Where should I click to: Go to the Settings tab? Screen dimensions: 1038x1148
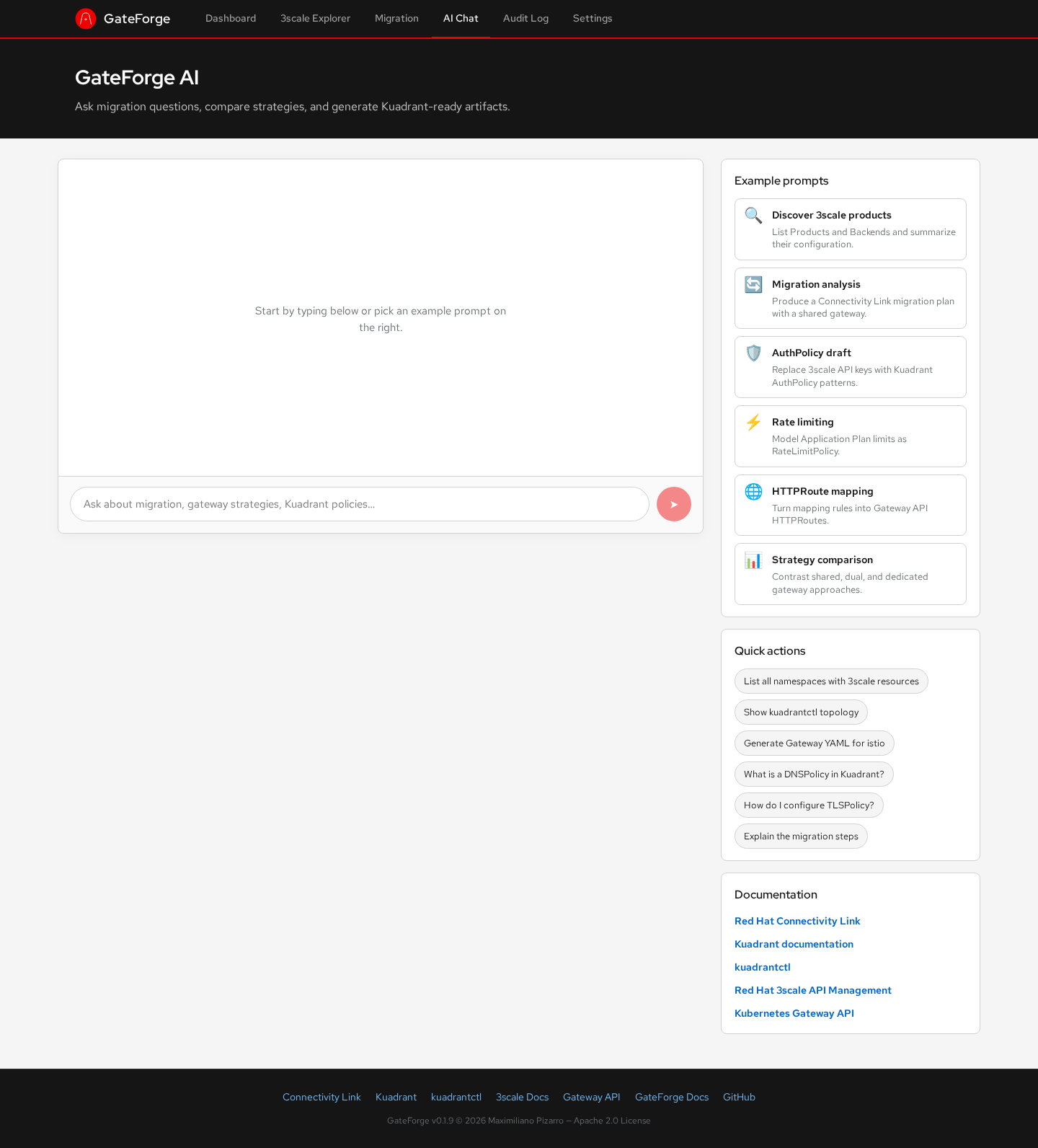point(593,18)
